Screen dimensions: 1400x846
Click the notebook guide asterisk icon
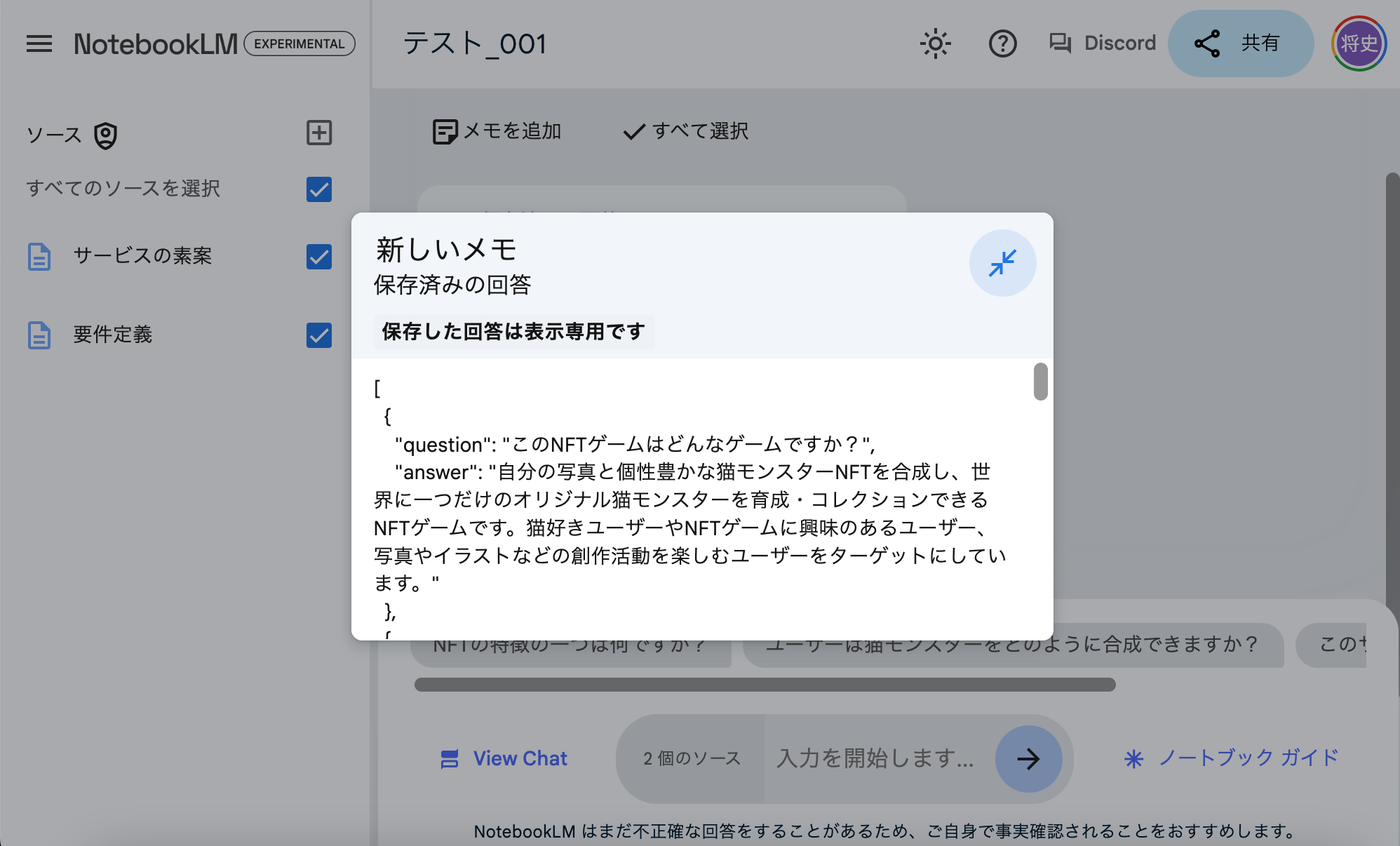(1134, 759)
